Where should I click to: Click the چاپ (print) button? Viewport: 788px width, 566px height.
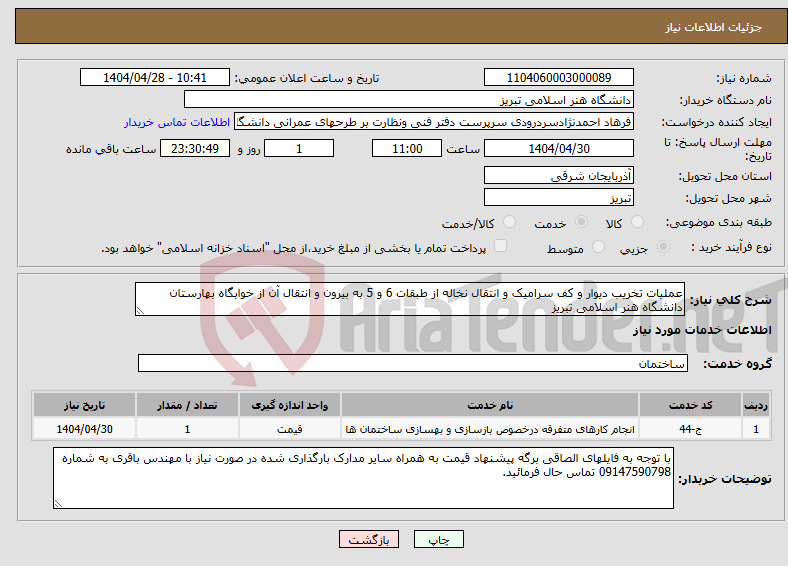438,539
